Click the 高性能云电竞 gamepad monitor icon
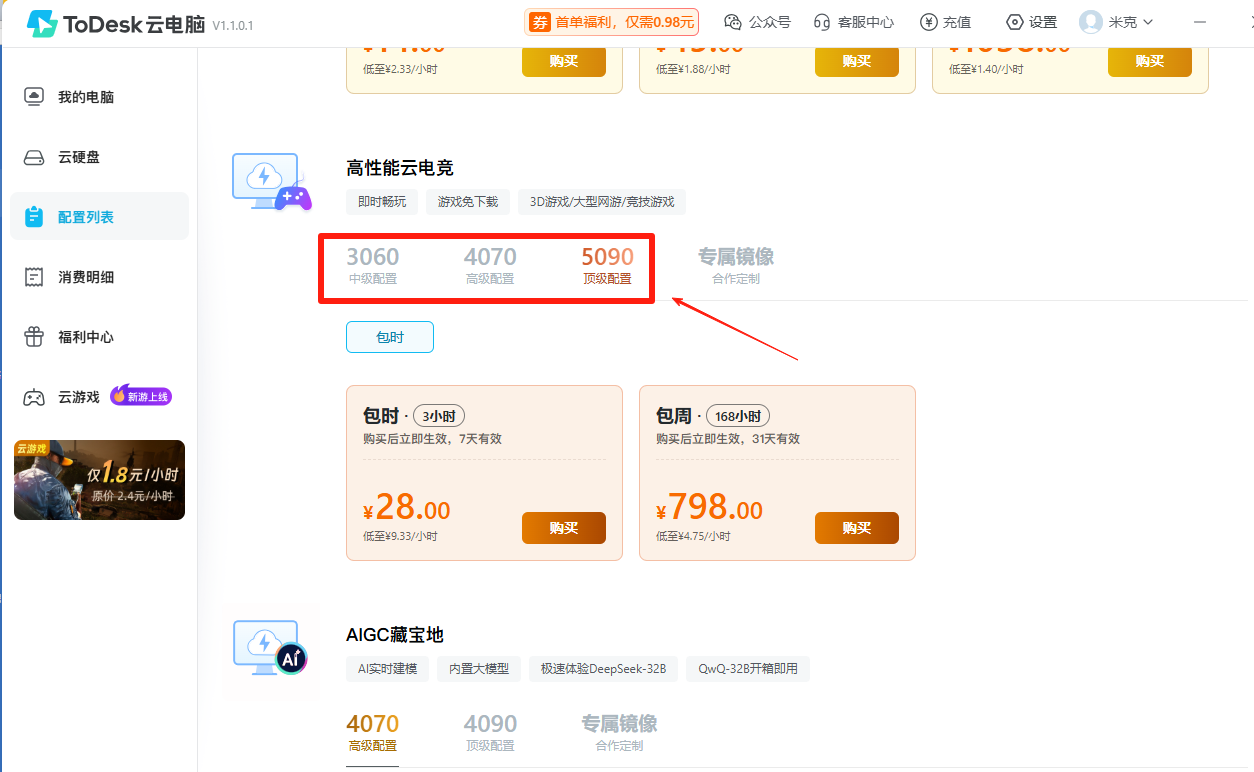 (271, 182)
